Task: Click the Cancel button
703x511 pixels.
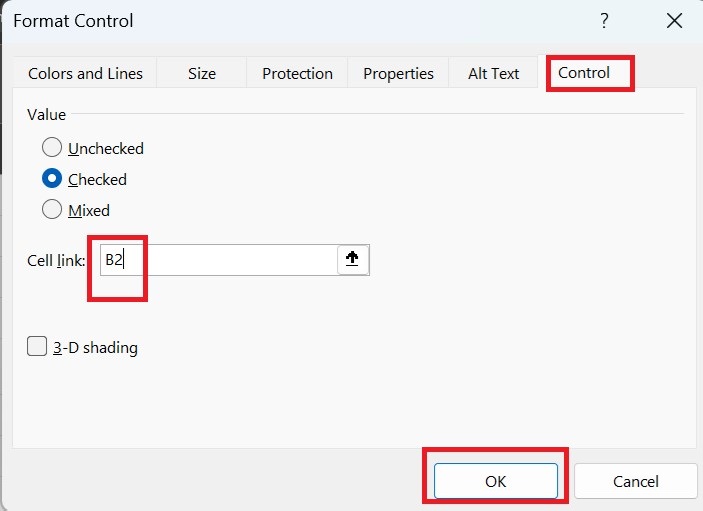Action: 635,481
